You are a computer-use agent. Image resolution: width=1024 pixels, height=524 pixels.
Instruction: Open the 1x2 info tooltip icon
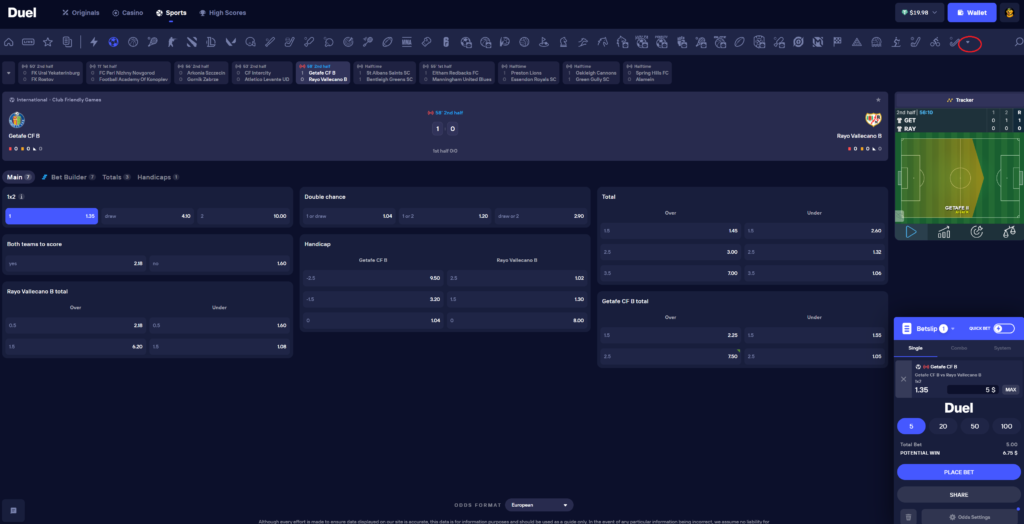click(22, 196)
